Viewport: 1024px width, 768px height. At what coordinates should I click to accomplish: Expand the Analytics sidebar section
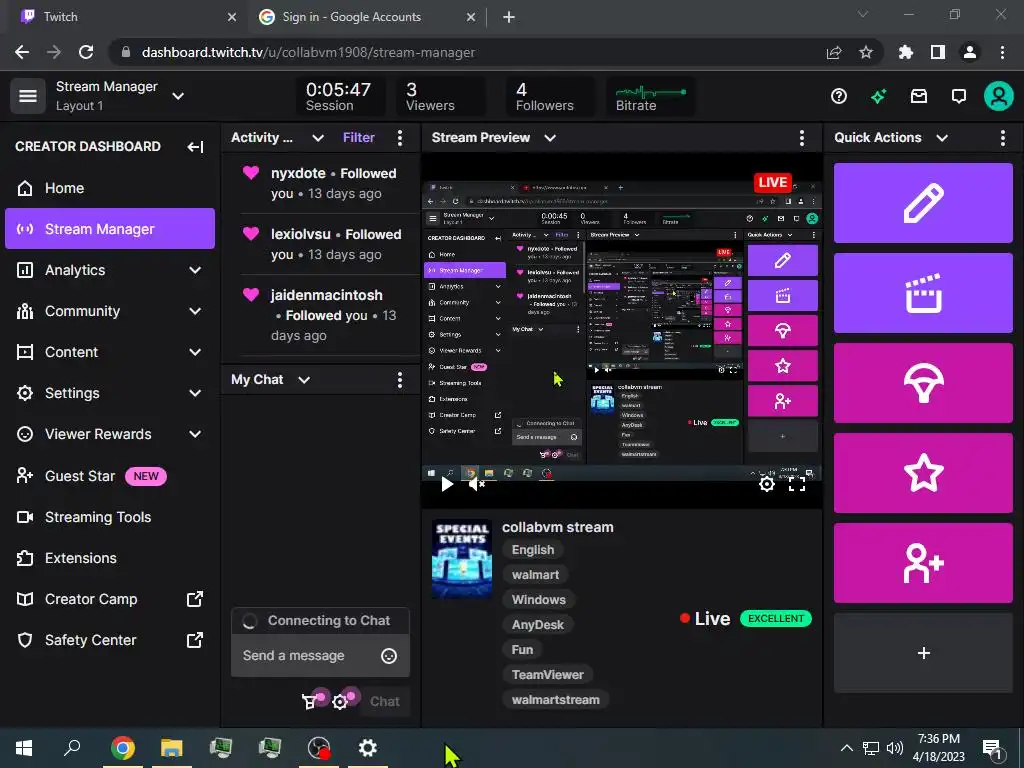point(195,270)
